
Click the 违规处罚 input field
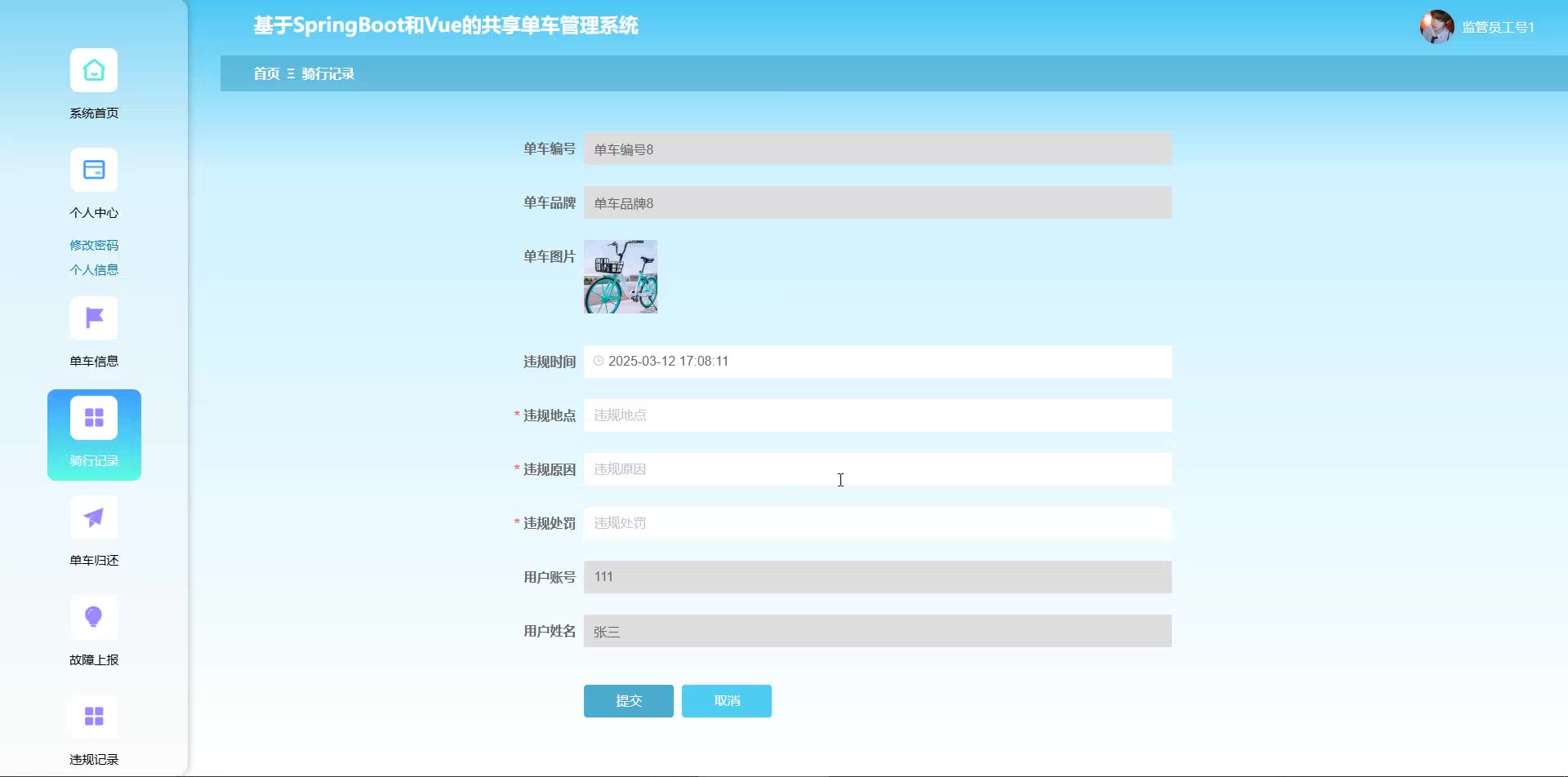tap(878, 523)
